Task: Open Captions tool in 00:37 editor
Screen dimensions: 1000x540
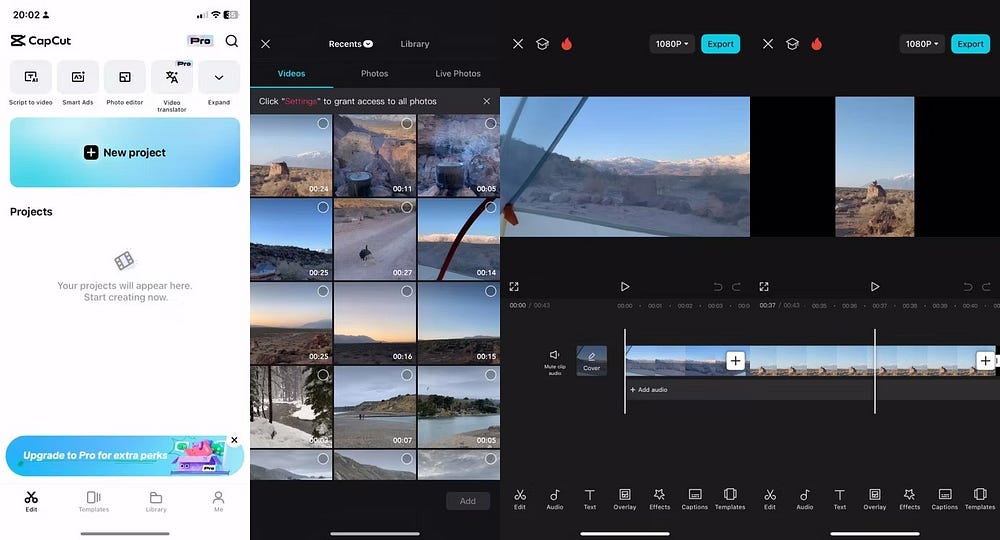Action: pyautogui.click(x=945, y=499)
